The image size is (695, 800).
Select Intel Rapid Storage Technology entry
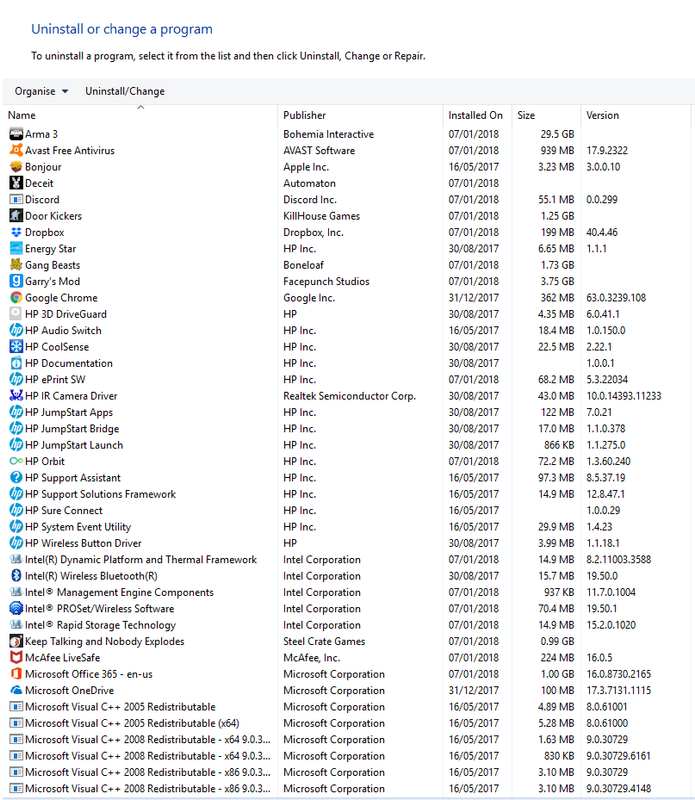(x=347, y=625)
